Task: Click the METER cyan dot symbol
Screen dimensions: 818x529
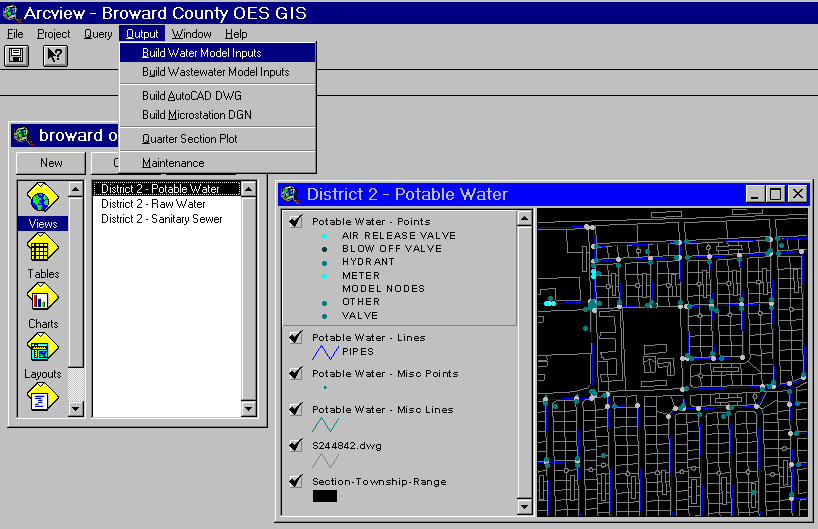Action: pos(324,276)
